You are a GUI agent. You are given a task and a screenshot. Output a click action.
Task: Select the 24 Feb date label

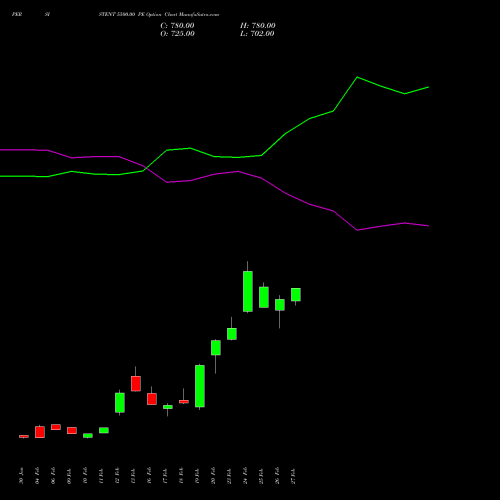(x=245, y=476)
